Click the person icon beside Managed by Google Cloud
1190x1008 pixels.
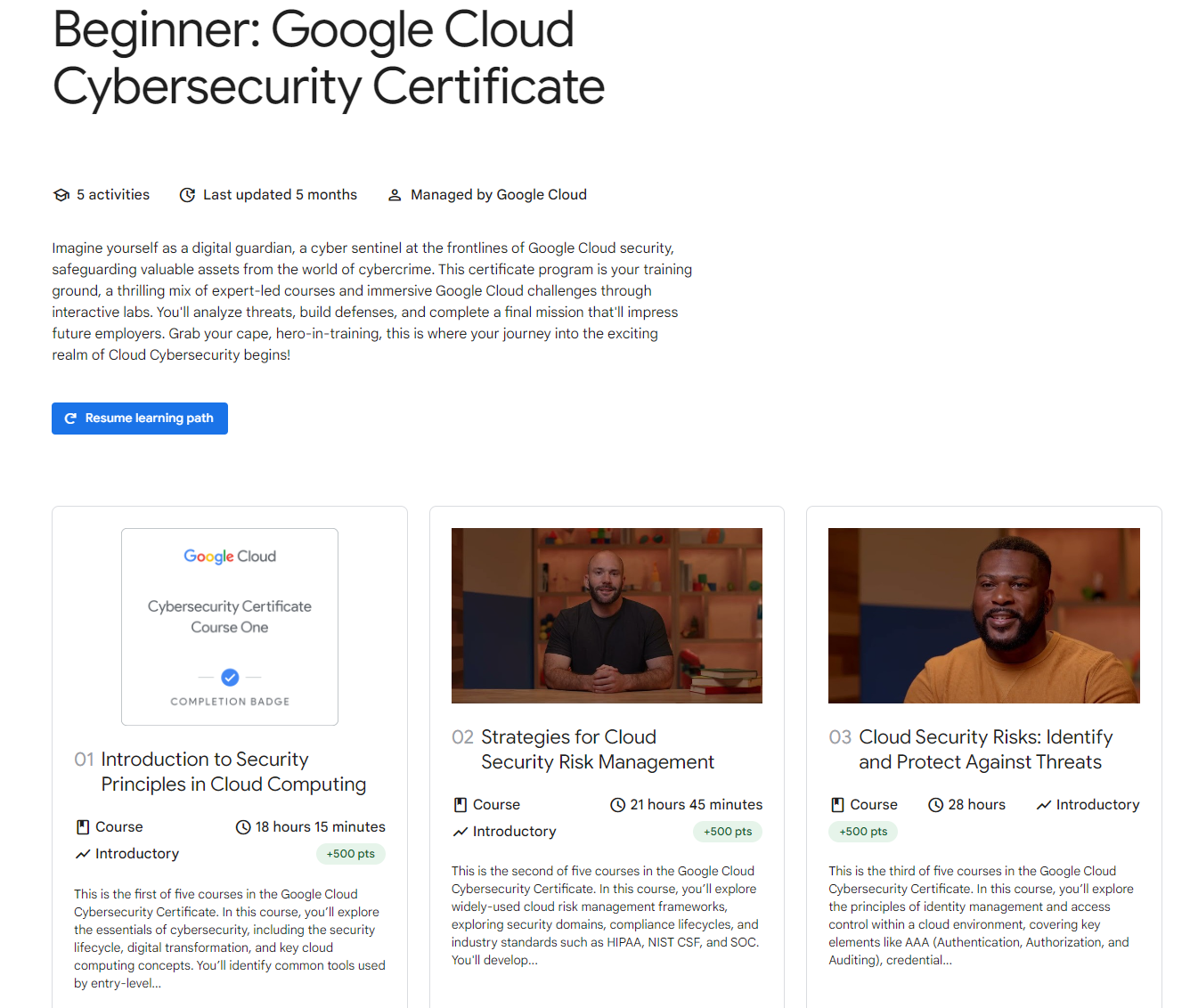(395, 195)
